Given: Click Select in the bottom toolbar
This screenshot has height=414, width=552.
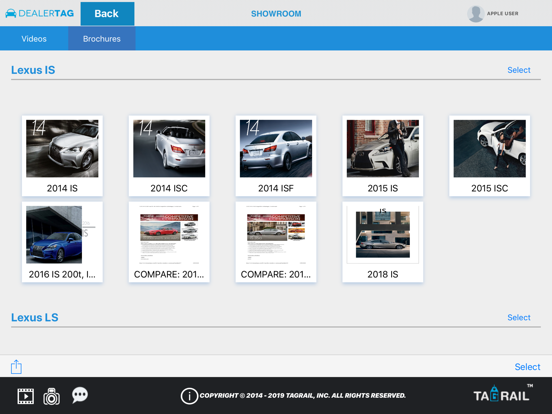Looking at the screenshot, I should [527, 367].
